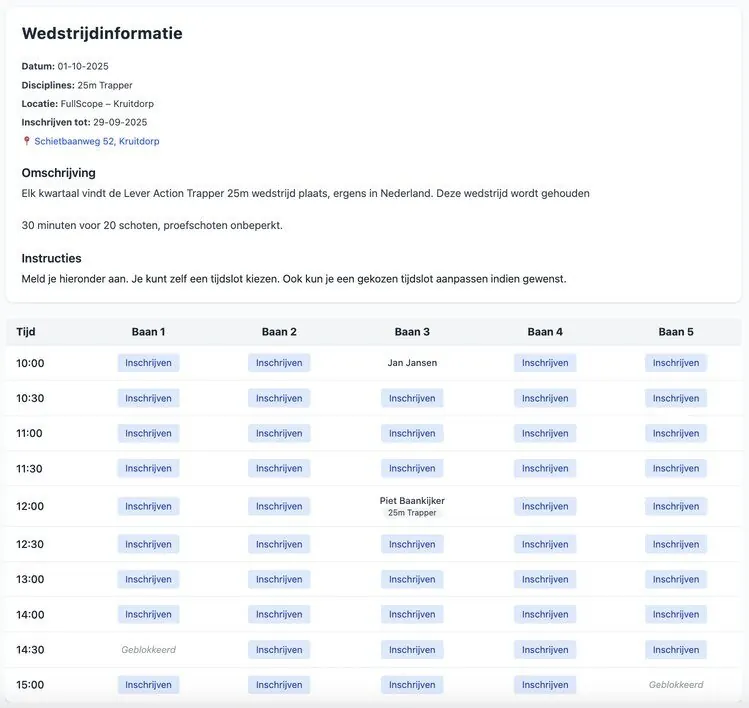Click Inschrijven for 14:30 Baan 4
Screen dimensions: 749x708
tap(545, 650)
